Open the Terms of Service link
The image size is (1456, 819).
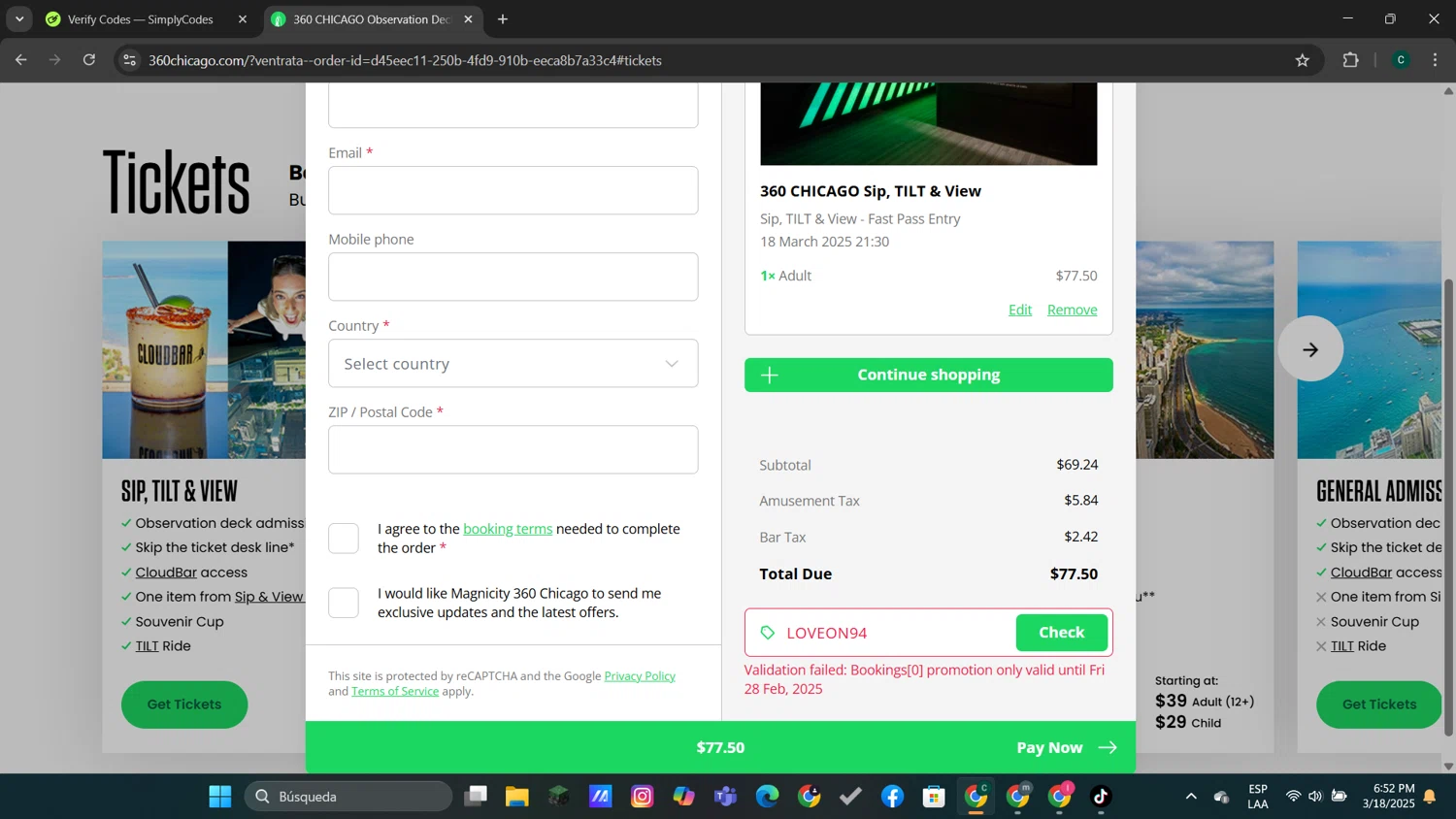395,692
